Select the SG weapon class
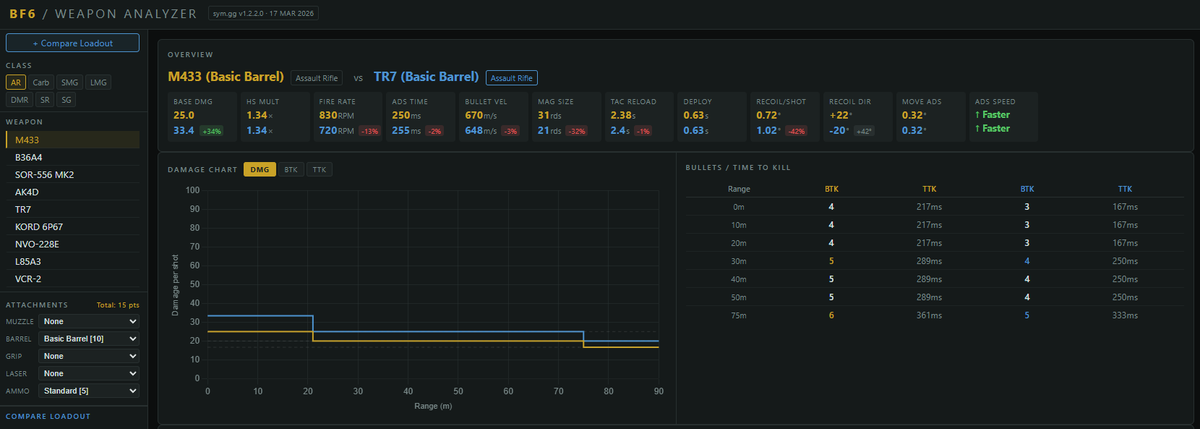Image resolution: width=1200 pixels, height=429 pixels. pyautogui.click(x=68, y=100)
